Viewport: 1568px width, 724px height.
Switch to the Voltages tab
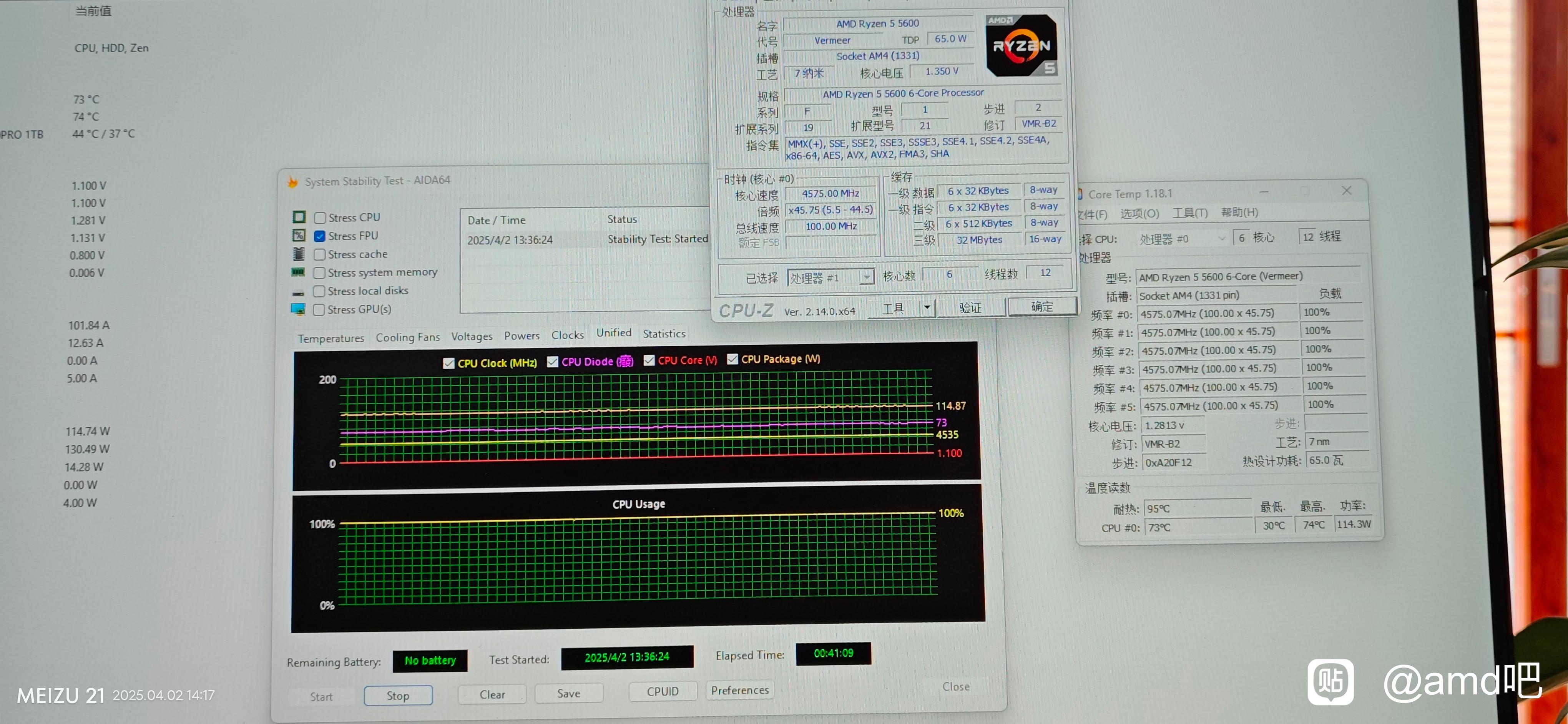point(472,337)
